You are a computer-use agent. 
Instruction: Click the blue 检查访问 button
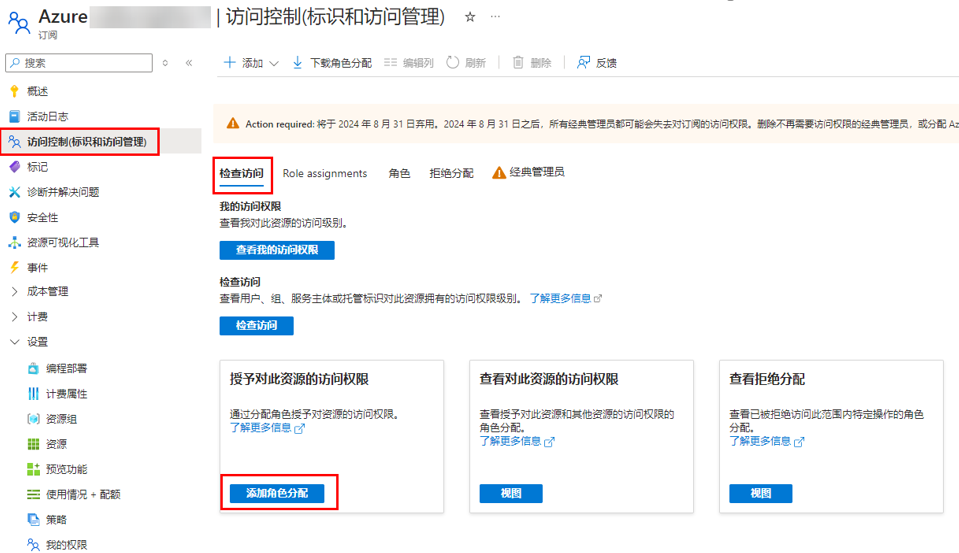(256, 325)
